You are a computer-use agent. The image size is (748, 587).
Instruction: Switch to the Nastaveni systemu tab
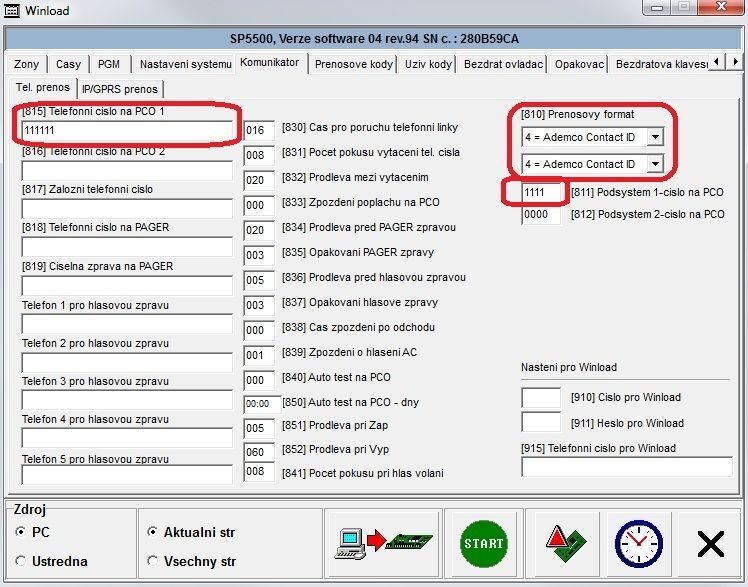click(185, 65)
